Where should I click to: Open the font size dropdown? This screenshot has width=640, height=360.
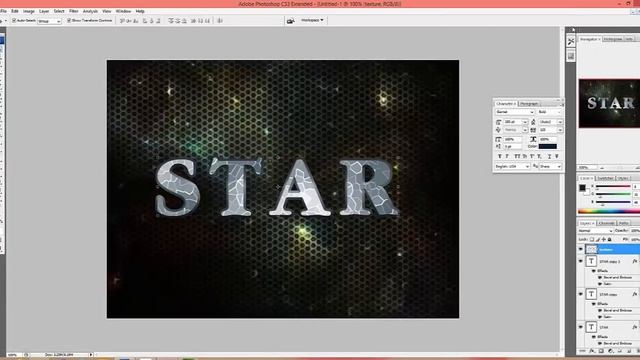515,122
